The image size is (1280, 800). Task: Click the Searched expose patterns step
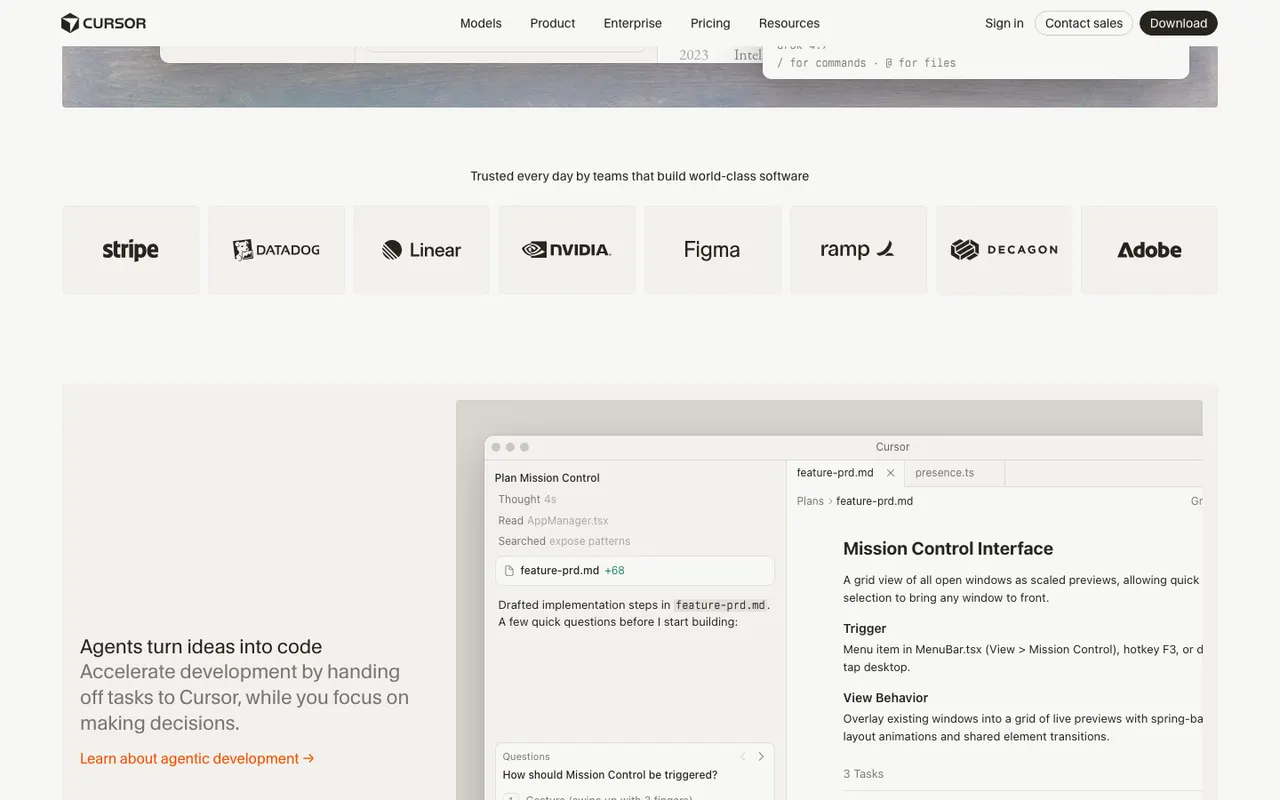564,541
